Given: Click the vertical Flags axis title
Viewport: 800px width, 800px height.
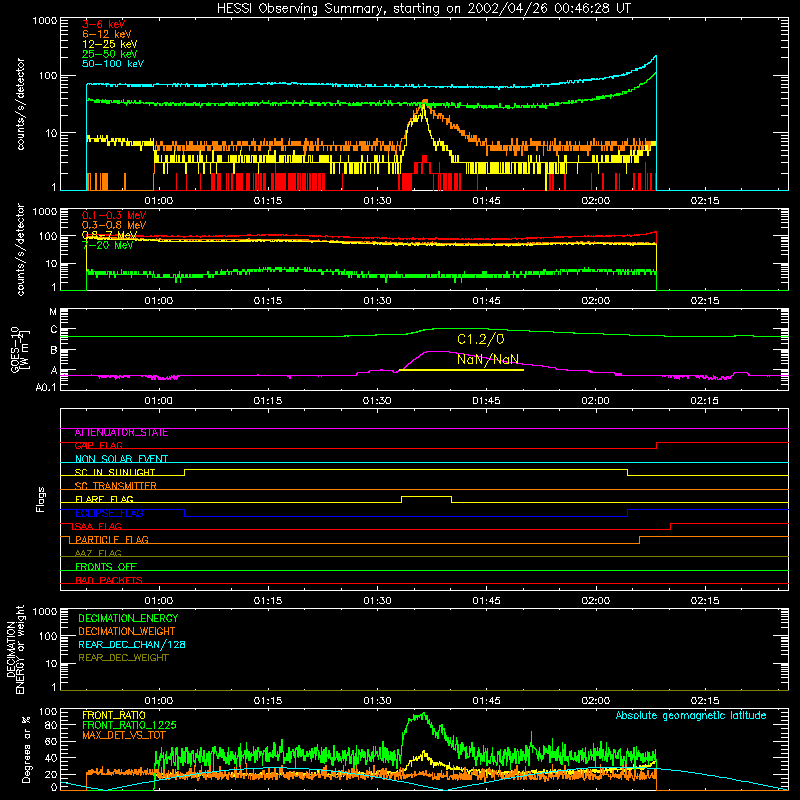Looking at the screenshot, I should click(41, 499).
